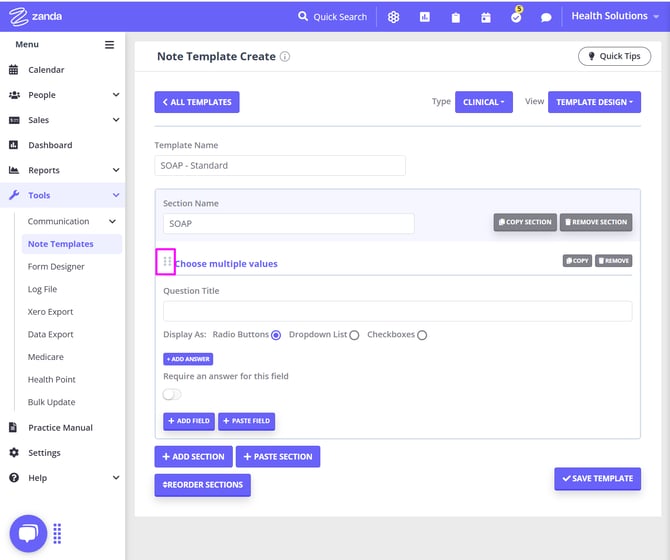This screenshot has height=560, width=670.
Task: Click the drag handle beside Choose multiple values
Action: click(x=167, y=262)
